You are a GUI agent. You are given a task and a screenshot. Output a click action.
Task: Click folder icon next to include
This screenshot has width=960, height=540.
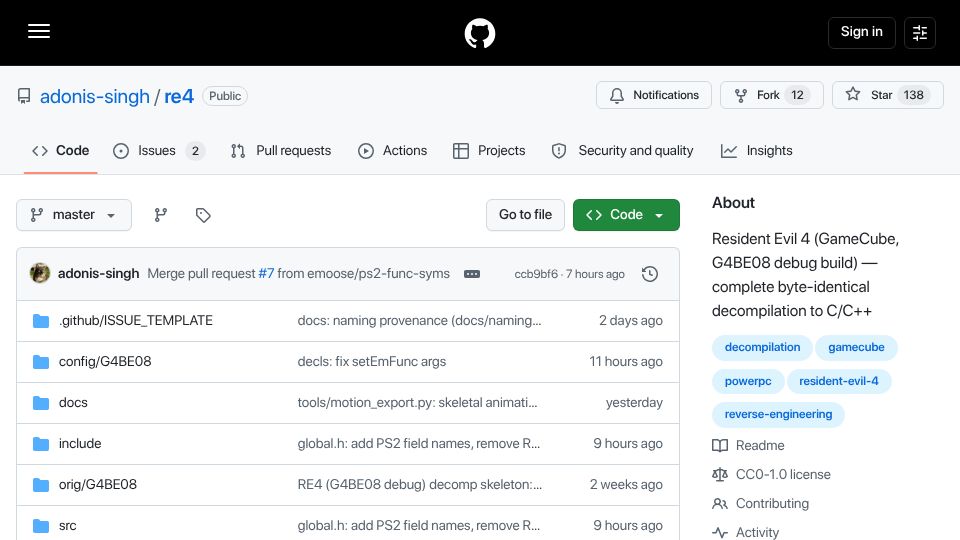point(41,443)
